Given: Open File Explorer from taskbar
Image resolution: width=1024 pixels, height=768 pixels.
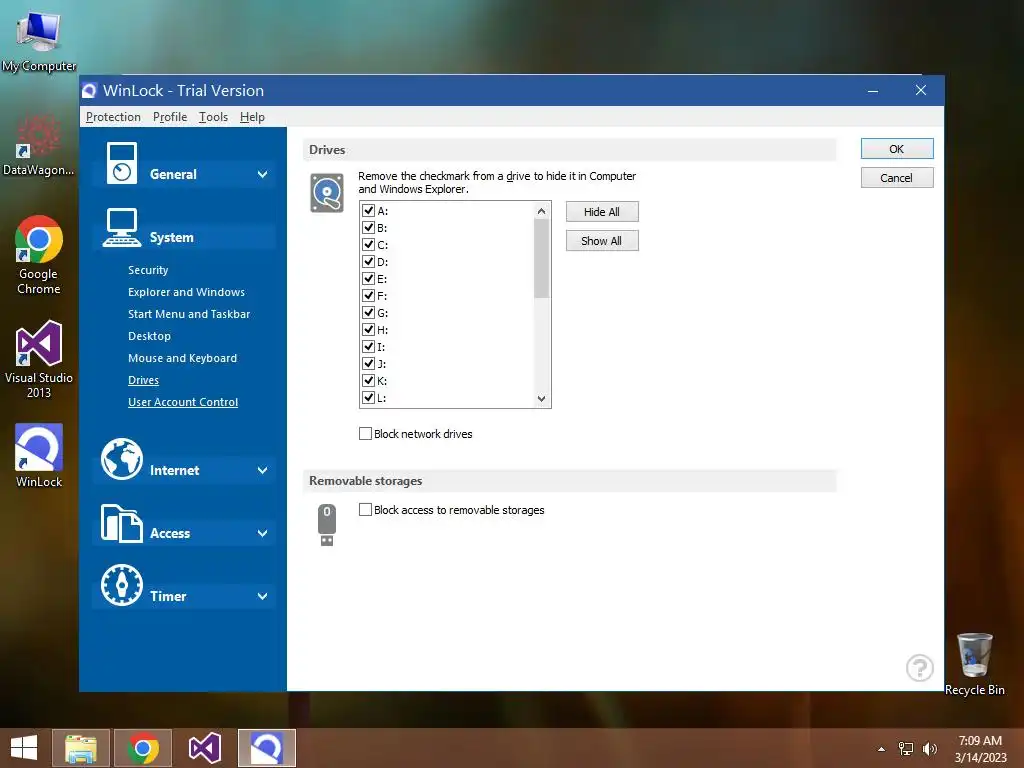Looking at the screenshot, I should click(x=81, y=748).
